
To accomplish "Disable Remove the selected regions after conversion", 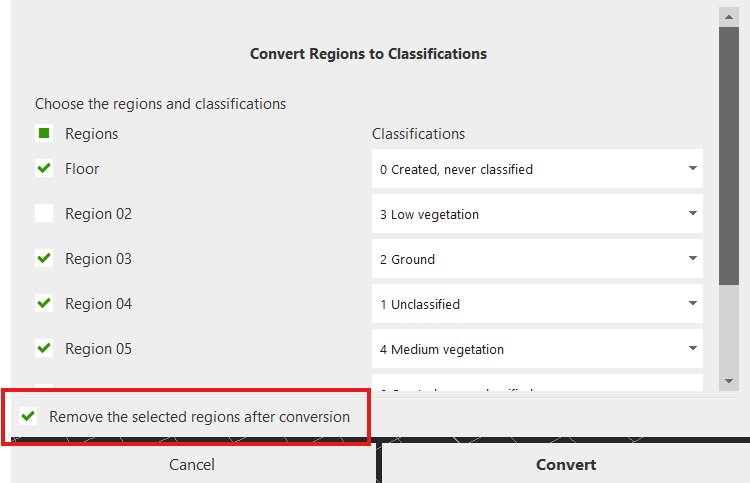I will tap(29, 416).
